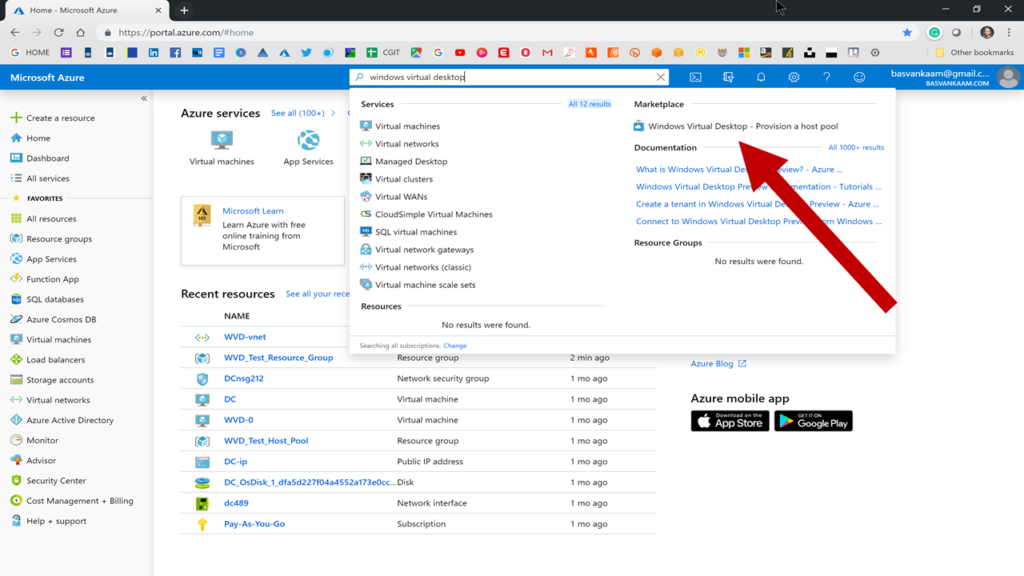
Task: Click the Virtual machines sidebar icon
Action: tap(16, 340)
